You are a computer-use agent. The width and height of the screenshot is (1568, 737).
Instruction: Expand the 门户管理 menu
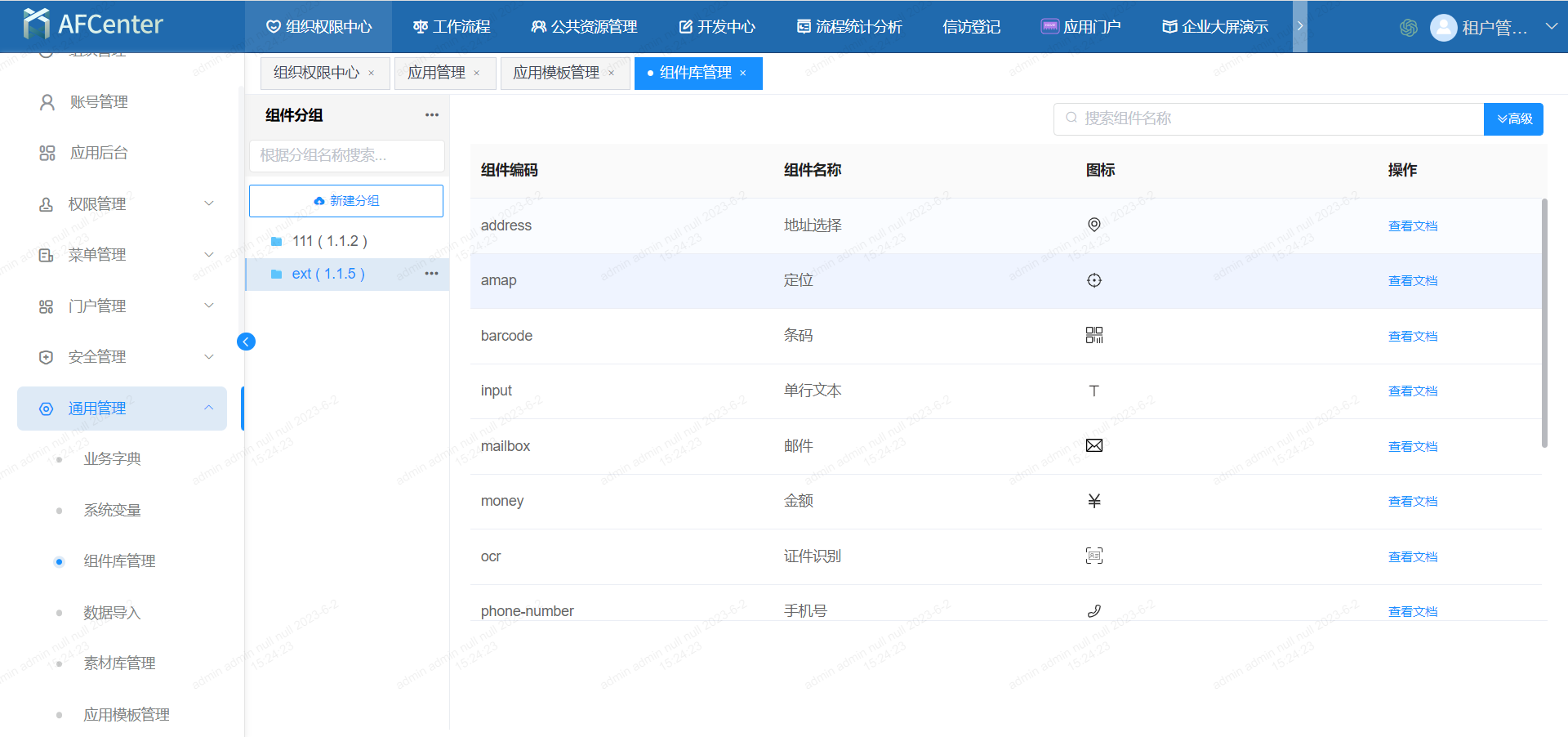point(209,306)
